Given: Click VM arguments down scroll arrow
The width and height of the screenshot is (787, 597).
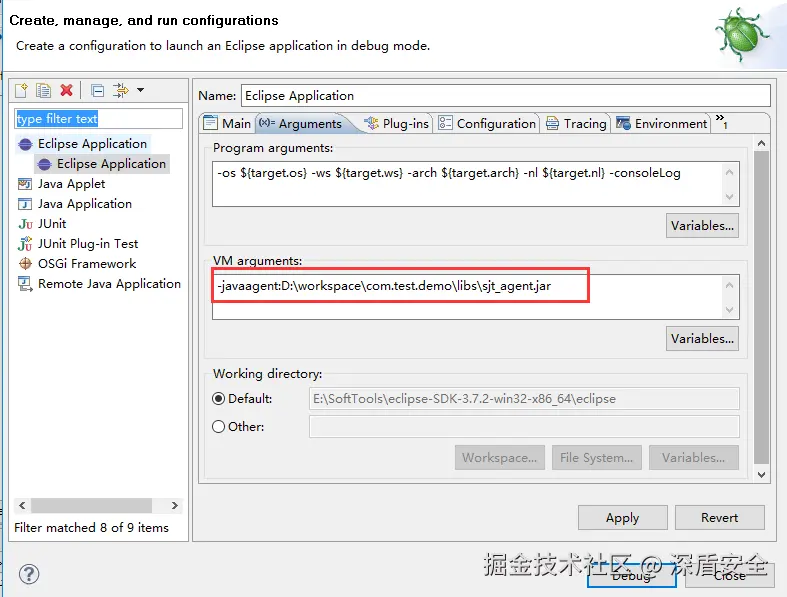Looking at the screenshot, I should click(x=729, y=310).
